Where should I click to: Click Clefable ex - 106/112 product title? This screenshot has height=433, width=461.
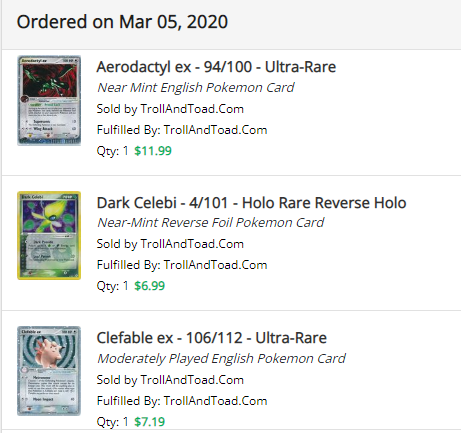pyautogui.click(x=211, y=338)
